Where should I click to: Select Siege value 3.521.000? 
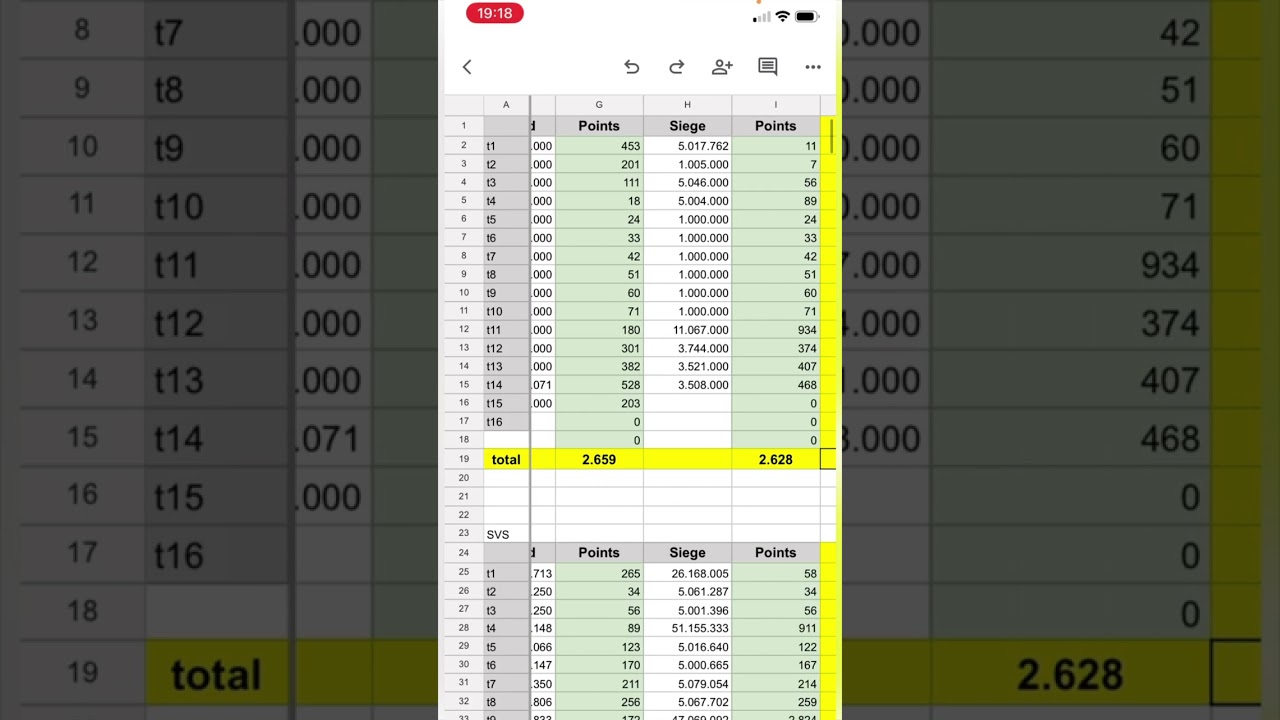point(687,366)
